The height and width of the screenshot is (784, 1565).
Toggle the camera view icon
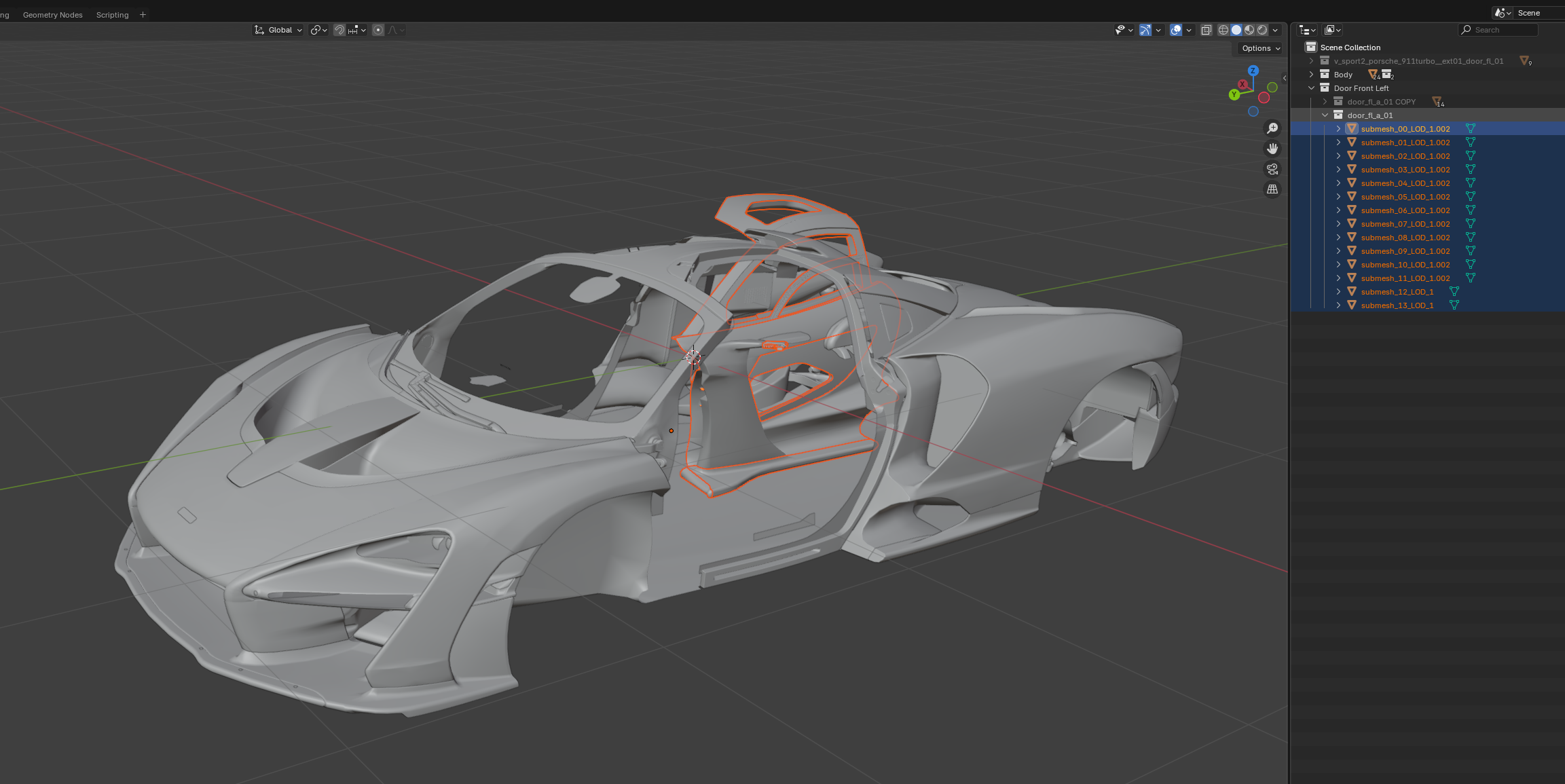(1272, 169)
